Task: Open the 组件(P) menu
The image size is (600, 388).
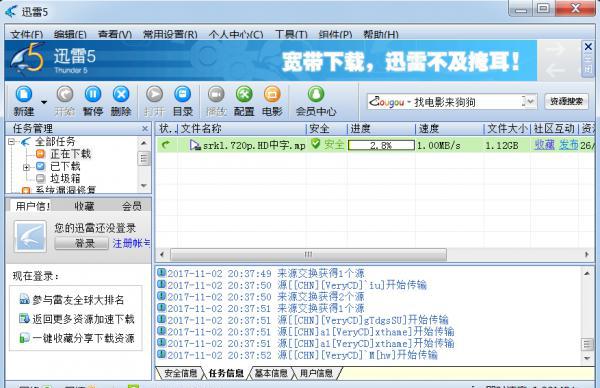Action: [x=335, y=35]
